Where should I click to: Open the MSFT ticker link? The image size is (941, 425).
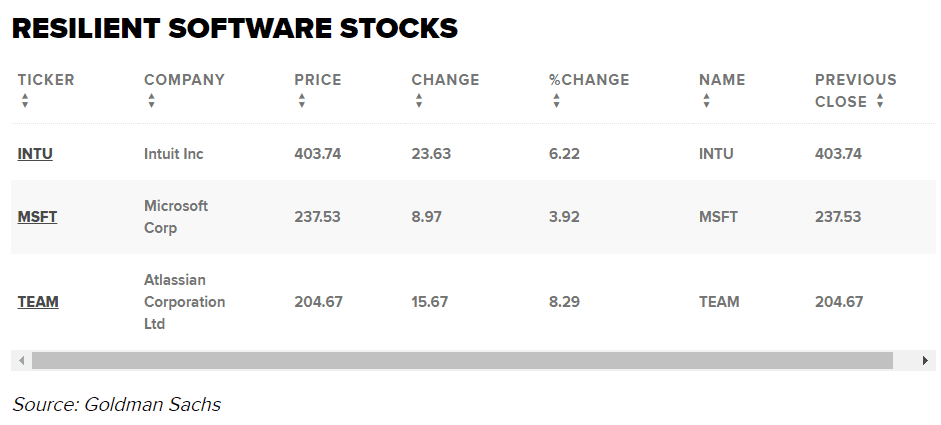coord(37,217)
